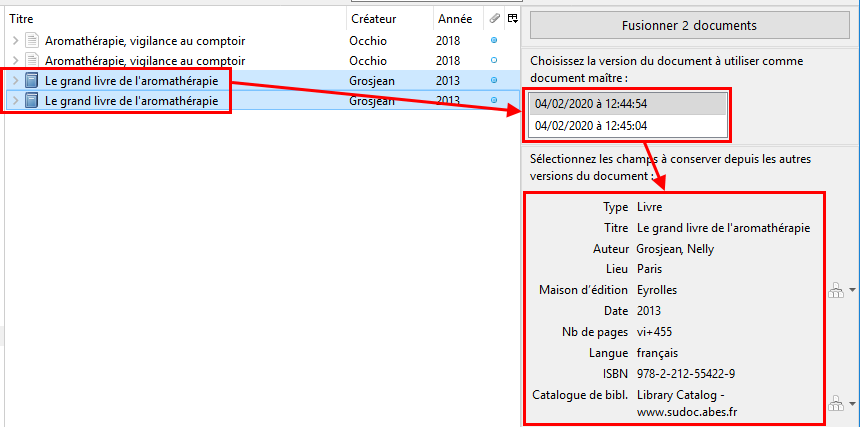Screen dimensions: 860x427
Task: Select master version 04/02/2020 à 12:44:54
Action: click(x=629, y=103)
